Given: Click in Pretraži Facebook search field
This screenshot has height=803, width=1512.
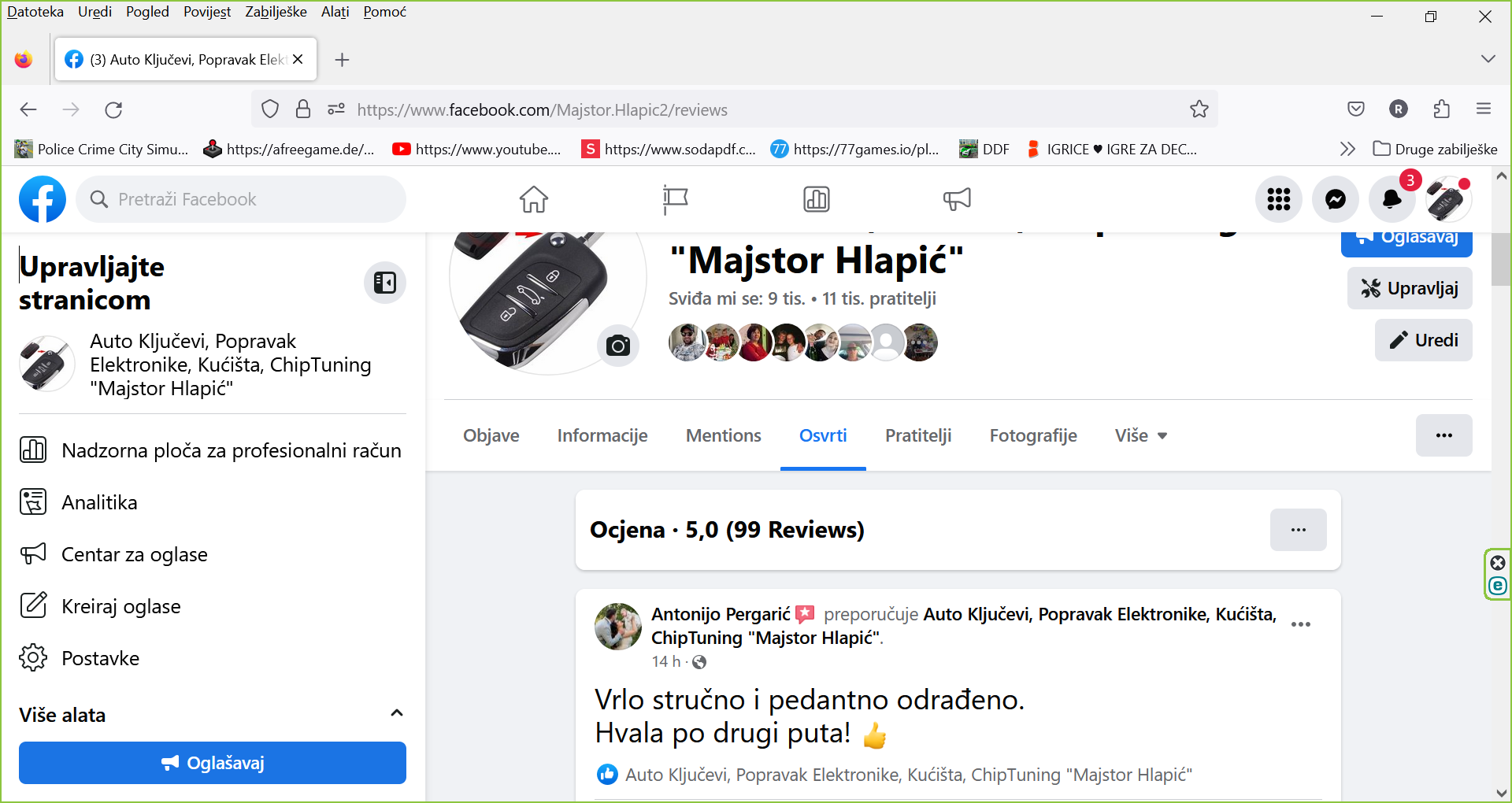Looking at the screenshot, I should point(241,199).
